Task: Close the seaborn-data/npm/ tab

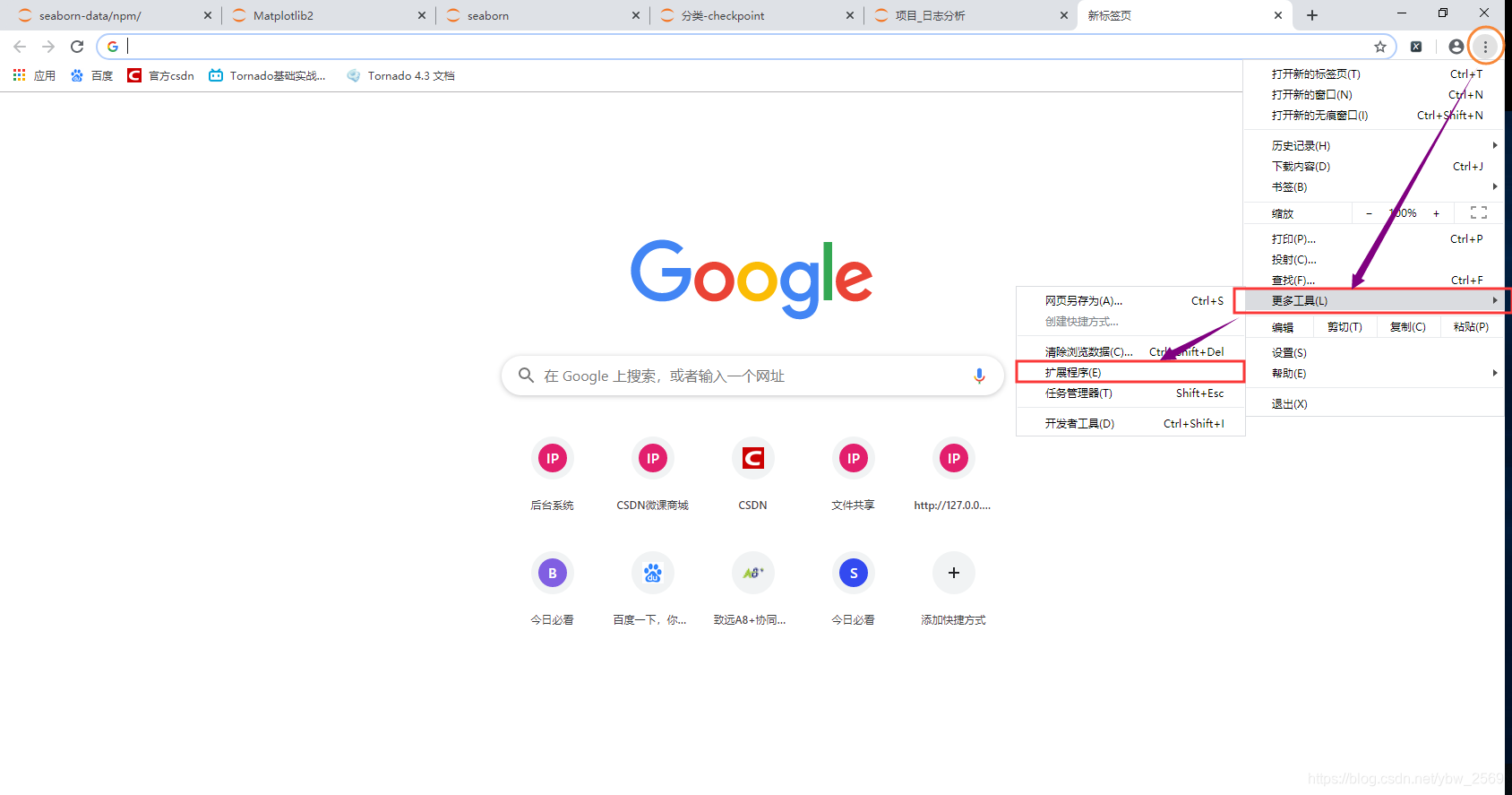Action: [x=208, y=15]
